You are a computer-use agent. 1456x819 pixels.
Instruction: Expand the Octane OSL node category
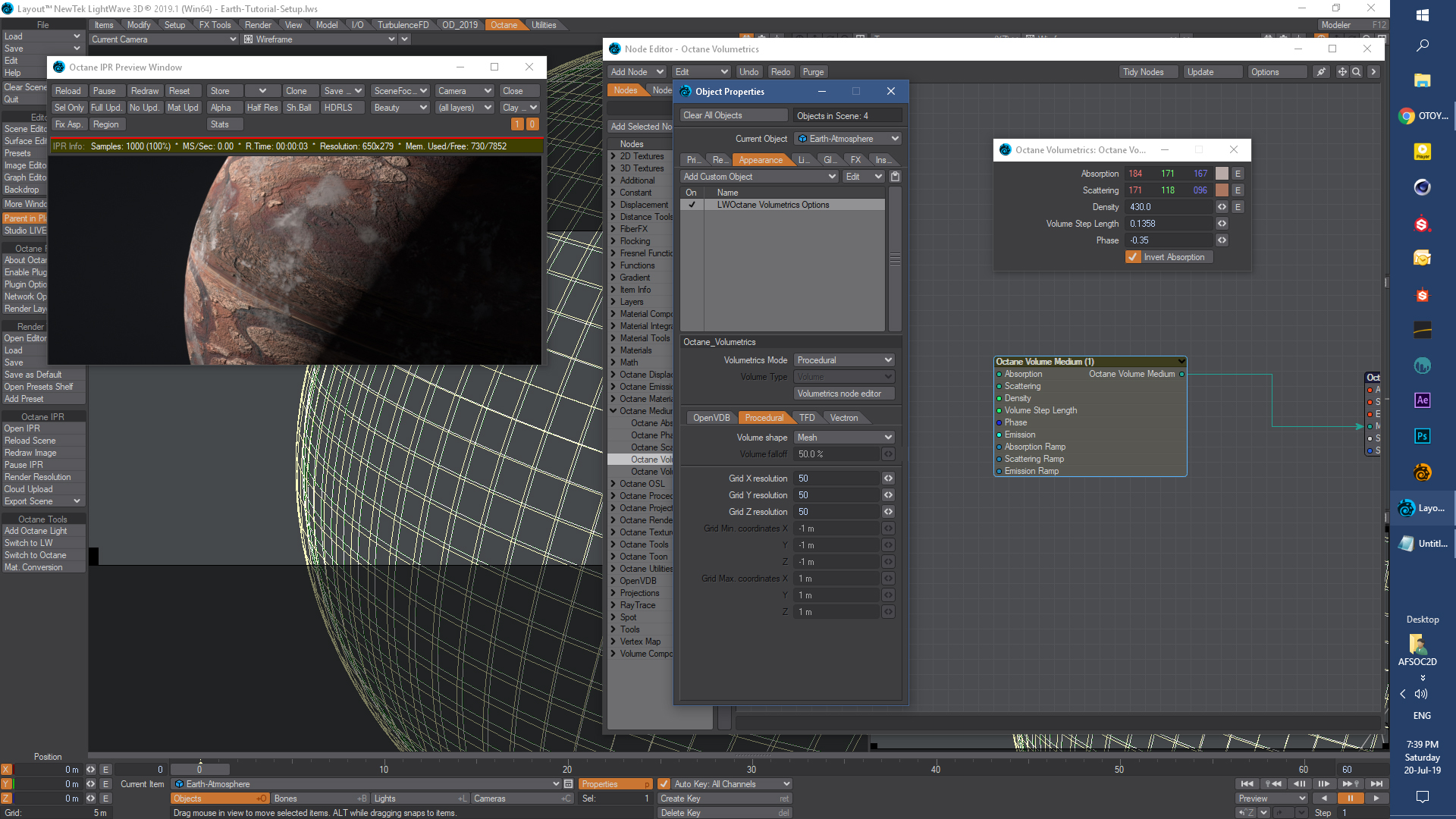613,484
